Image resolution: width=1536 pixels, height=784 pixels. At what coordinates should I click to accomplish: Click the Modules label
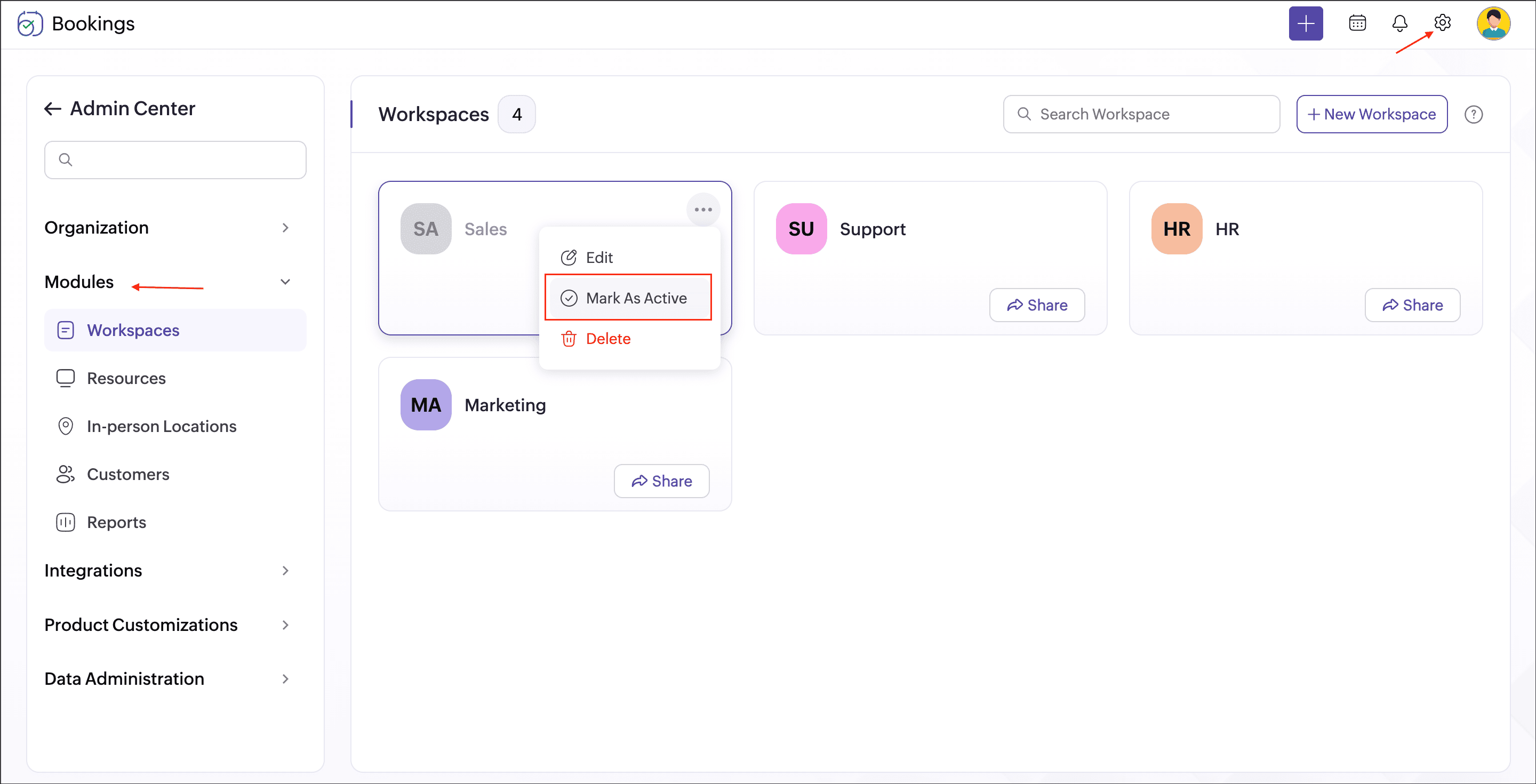pos(79,282)
